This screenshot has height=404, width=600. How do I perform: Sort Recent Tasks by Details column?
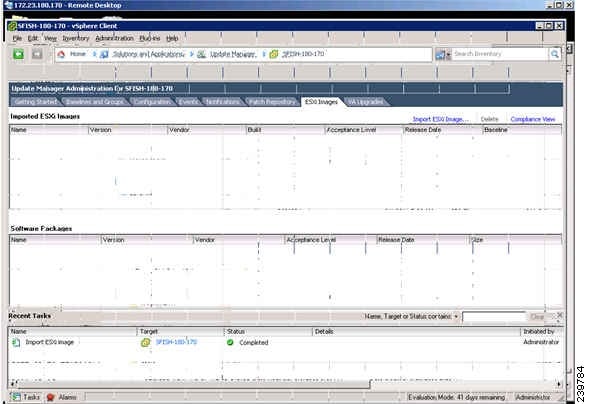click(x=416, y=332)
